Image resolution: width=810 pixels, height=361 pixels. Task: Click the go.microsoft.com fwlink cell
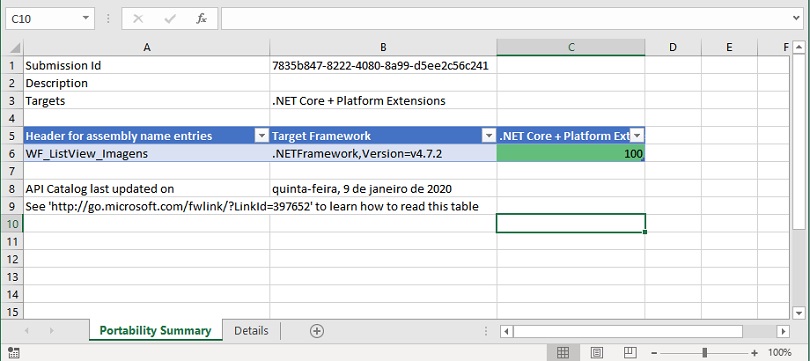coord(147,207)
